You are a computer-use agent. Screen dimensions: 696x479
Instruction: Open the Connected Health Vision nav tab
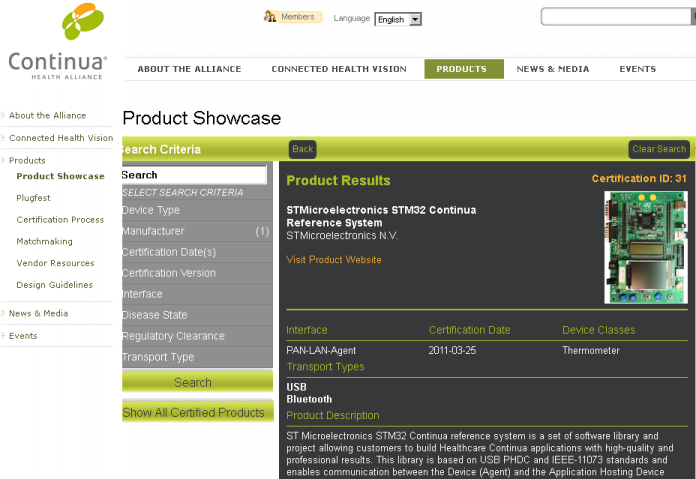click(339, 69)
